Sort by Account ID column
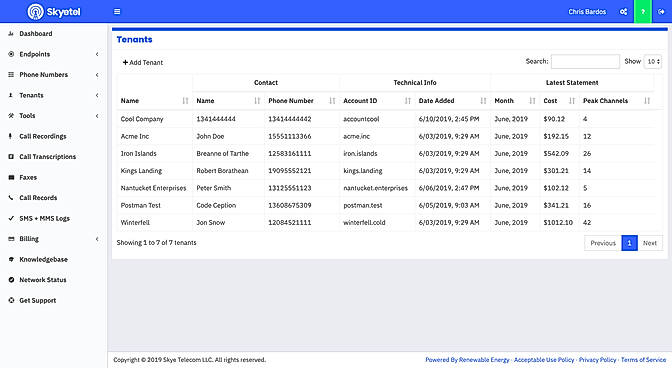Viewport: 672px width, 368px height. (x=408, y=101)
